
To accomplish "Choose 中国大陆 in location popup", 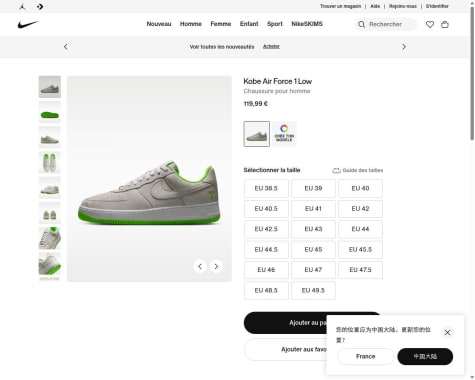I will [425, 356].
